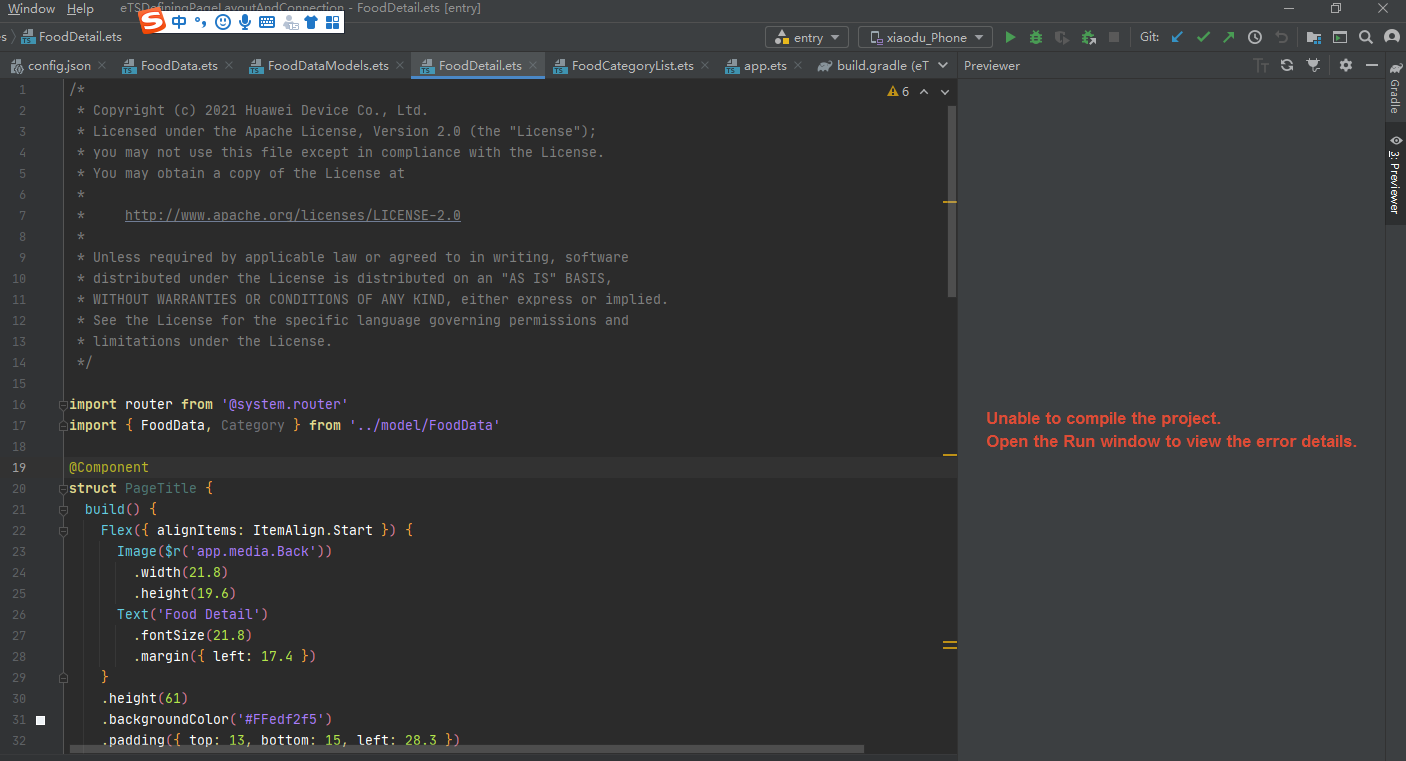Switch to FoodCategoryList.ets tab
This screenshot has width=1406, height=761.
tap(632, 66)
